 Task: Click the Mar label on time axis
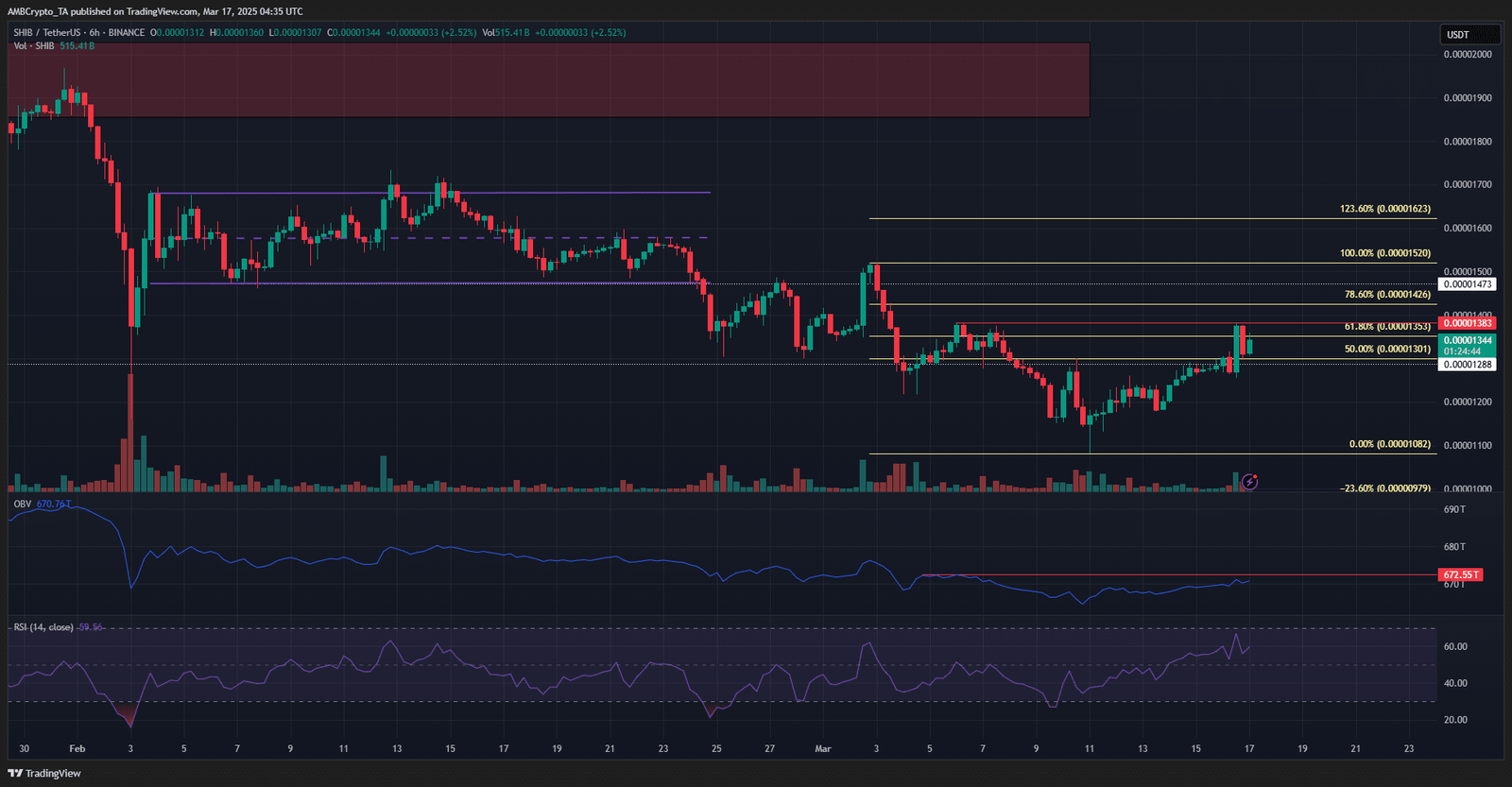coord(823,748)
